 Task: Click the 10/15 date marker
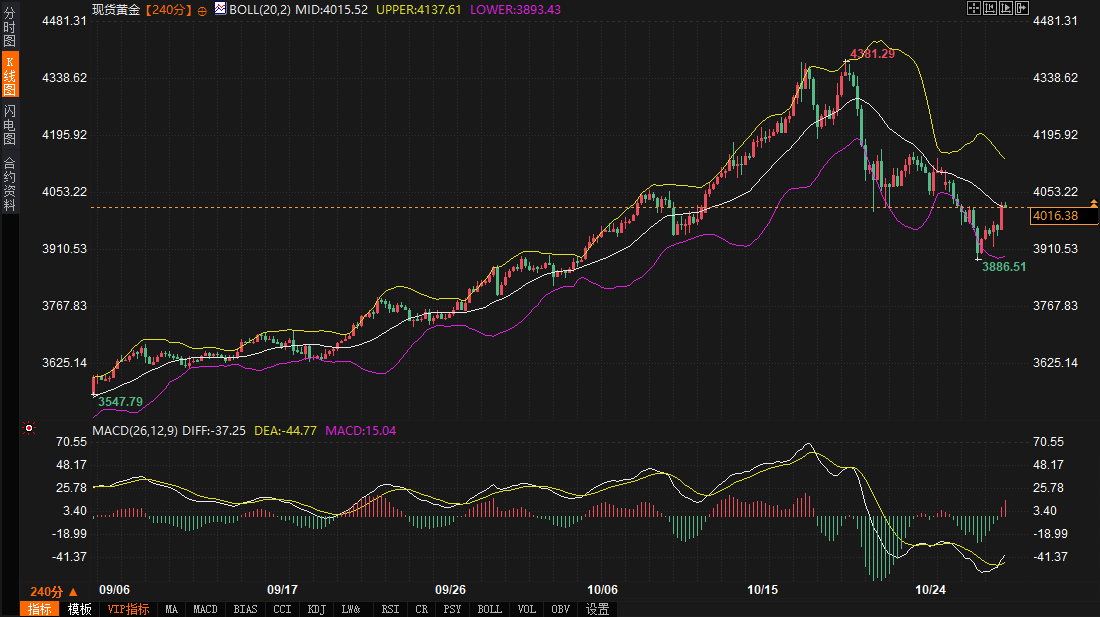point(763,590)
